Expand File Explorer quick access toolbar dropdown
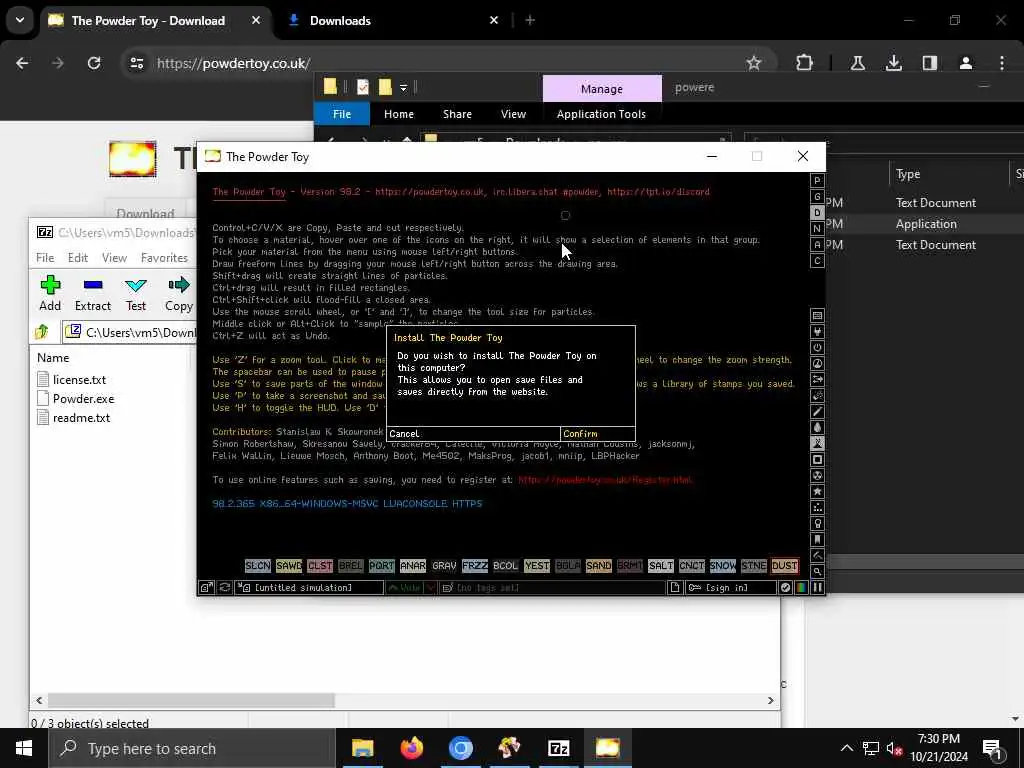 pos(404,88)
